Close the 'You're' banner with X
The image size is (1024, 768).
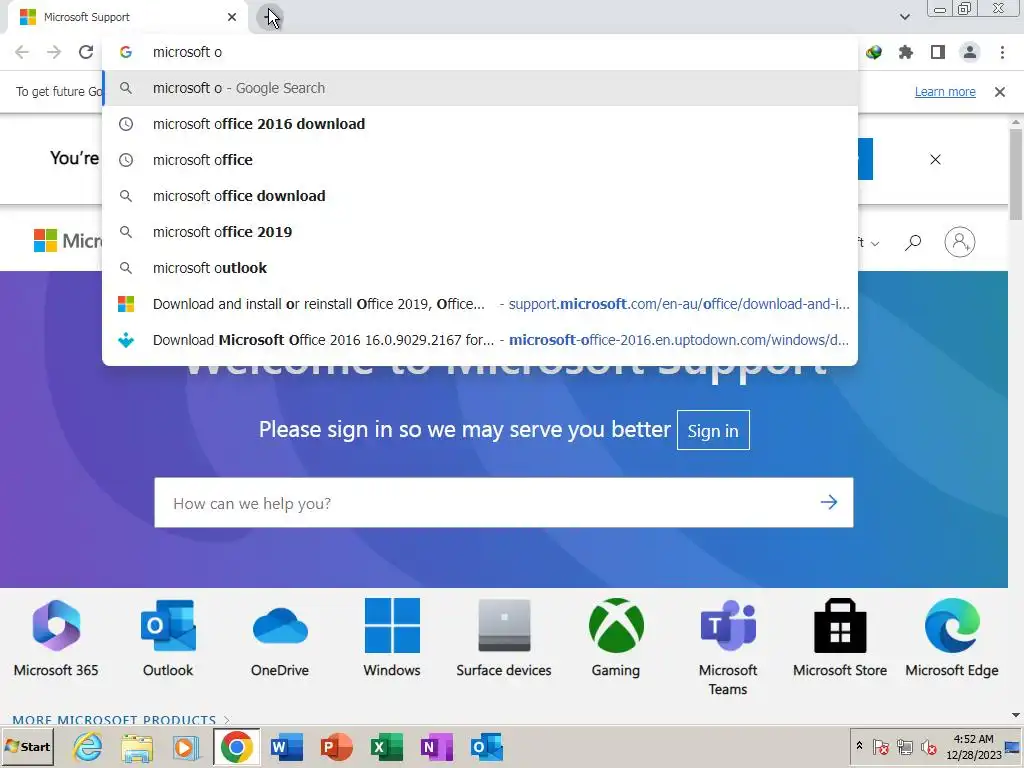[x=935, y=159]
